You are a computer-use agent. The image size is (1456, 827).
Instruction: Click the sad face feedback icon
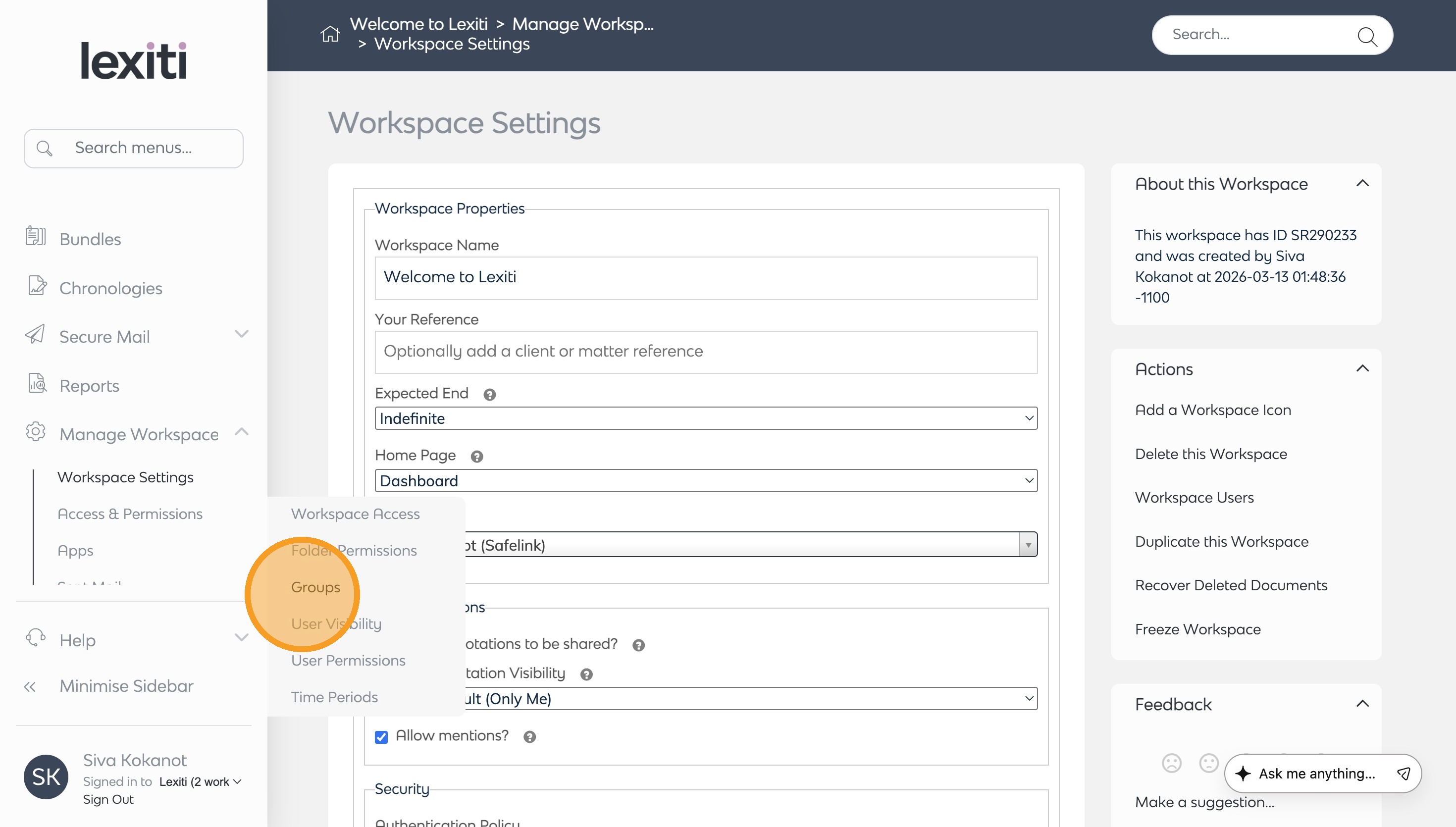[x=1172, y=763]
